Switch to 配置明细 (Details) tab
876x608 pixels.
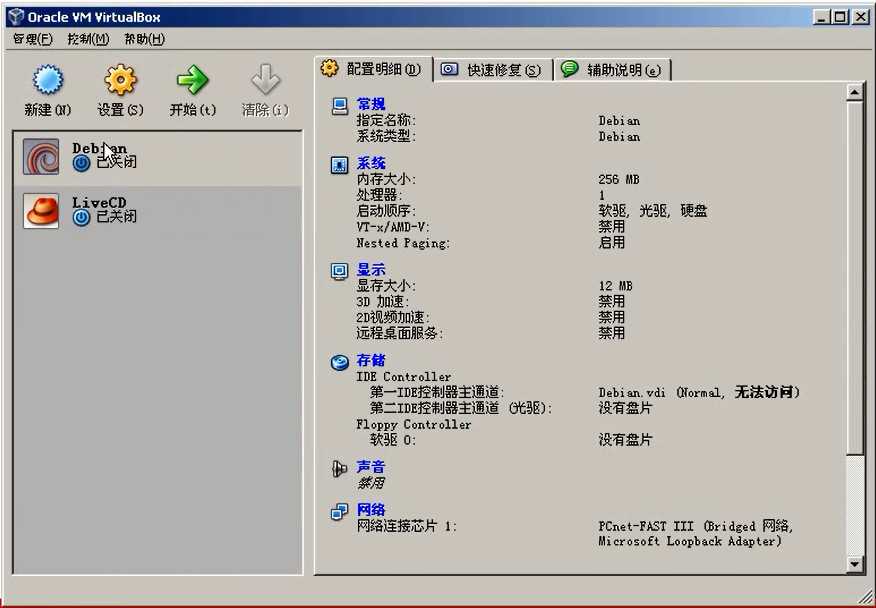pyautogui.click(x=373, y=69)
